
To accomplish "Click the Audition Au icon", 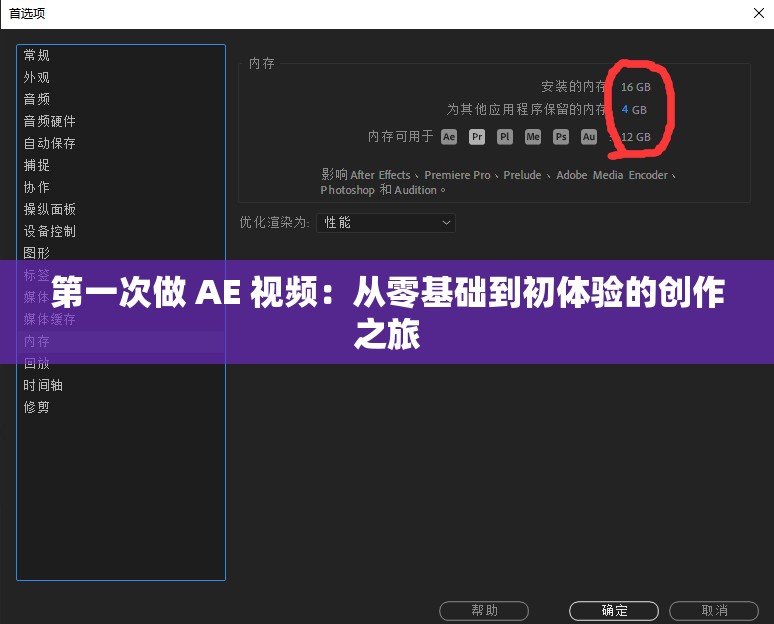I will (588, 137).
